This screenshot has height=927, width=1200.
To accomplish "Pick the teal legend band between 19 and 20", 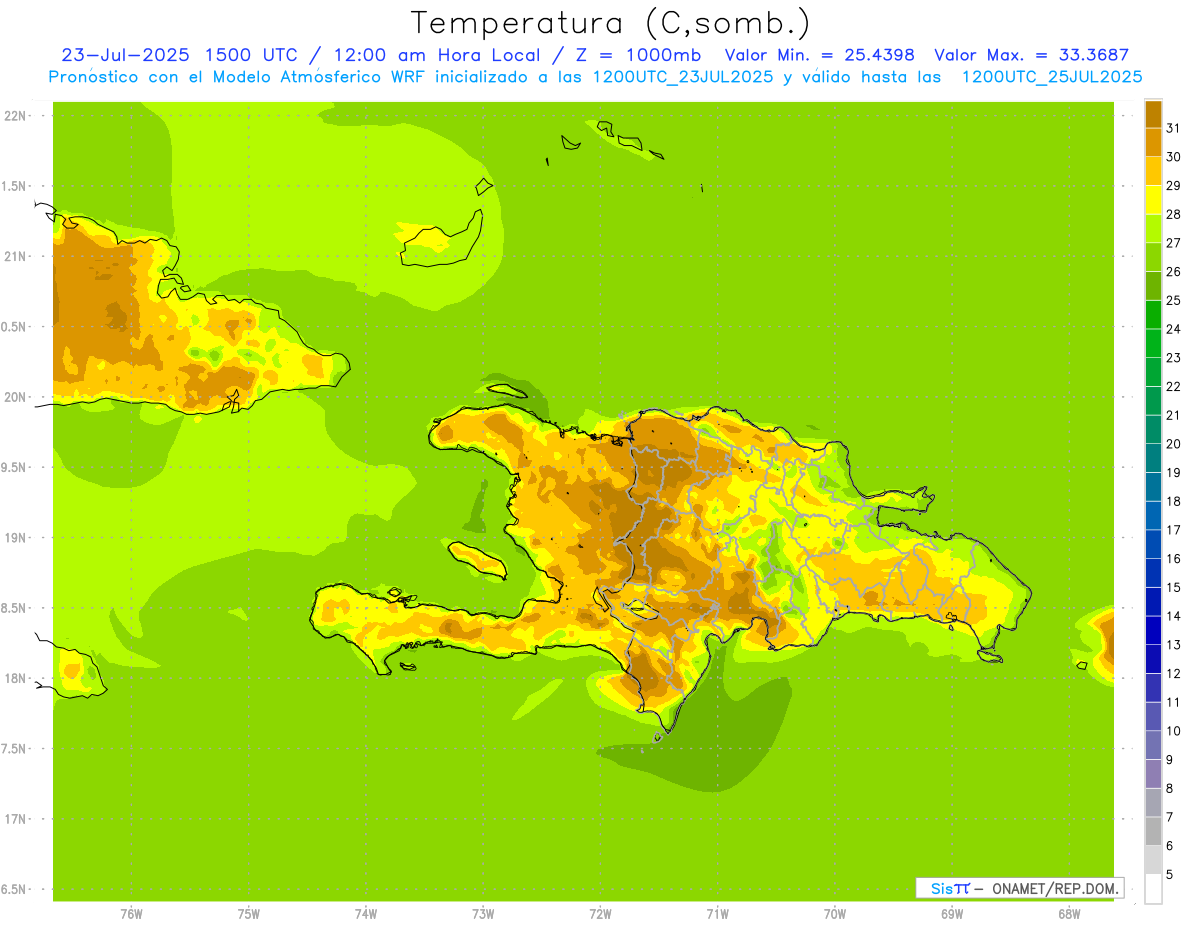I will pyautogui.click(x=1153, y=458).
